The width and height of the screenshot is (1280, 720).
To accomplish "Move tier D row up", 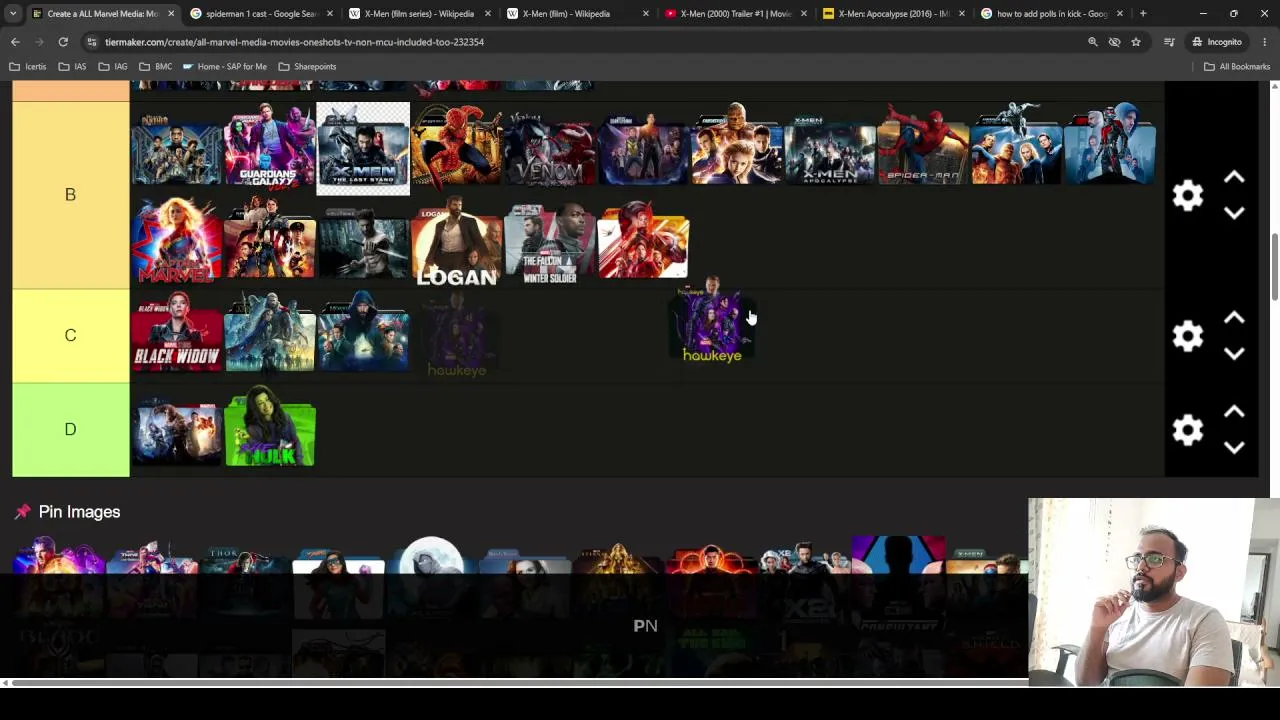I will pos(1234,412).
